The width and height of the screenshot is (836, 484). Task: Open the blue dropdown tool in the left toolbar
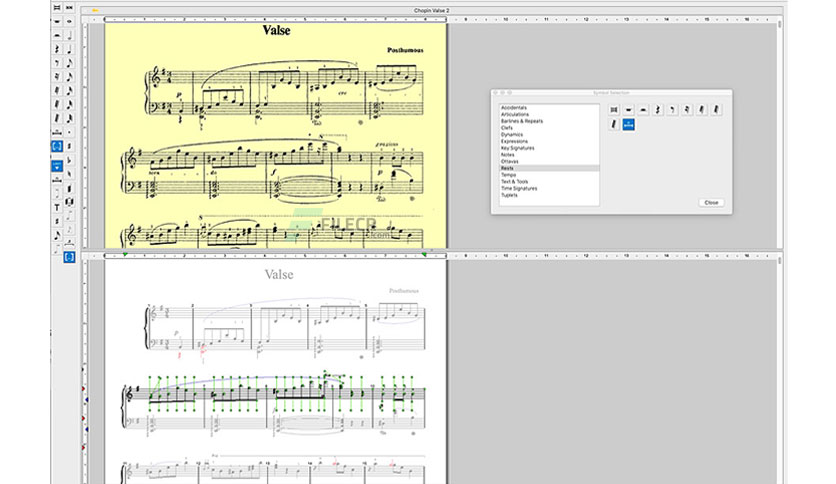pyautogui.click(x=57, y=166)
